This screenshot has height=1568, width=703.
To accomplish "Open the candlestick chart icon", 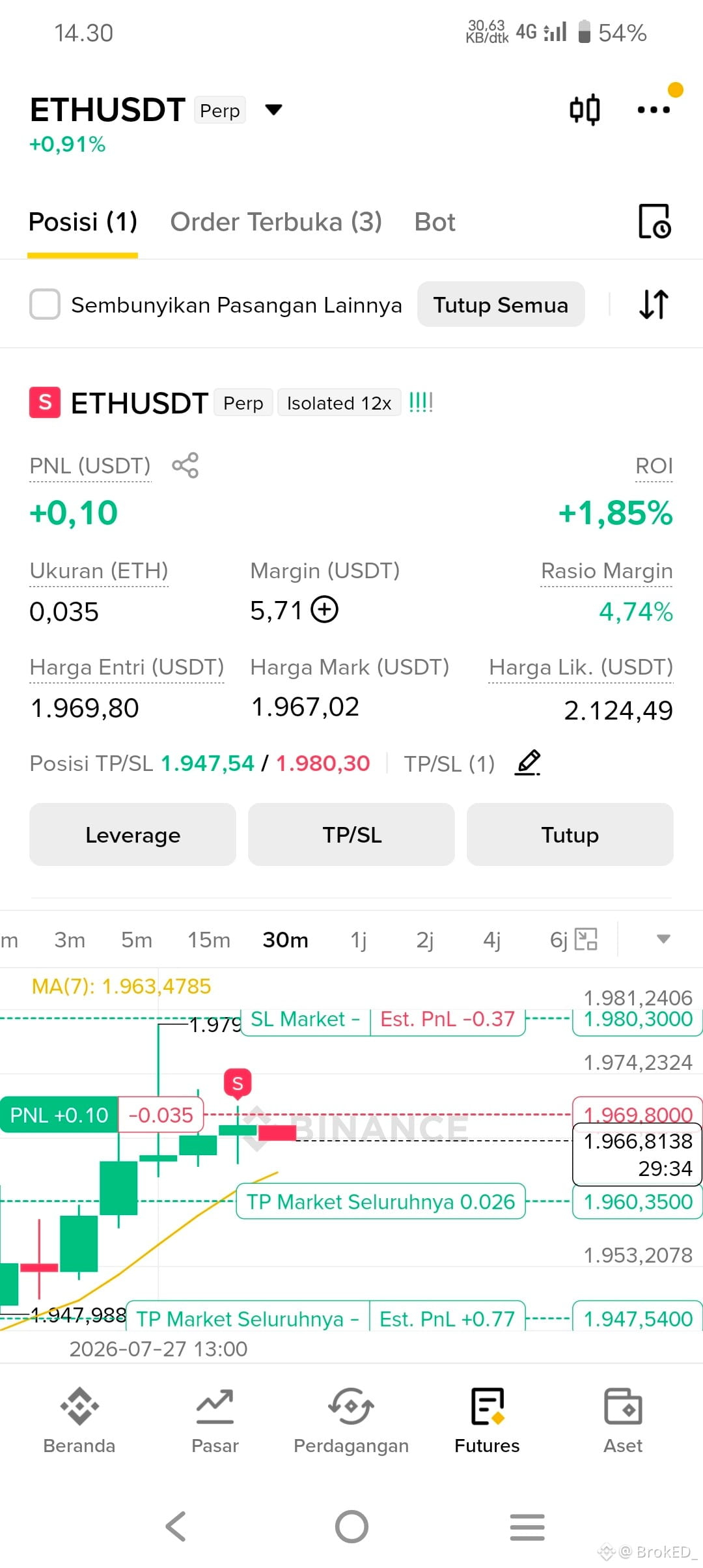I will (x=585, y=109).
